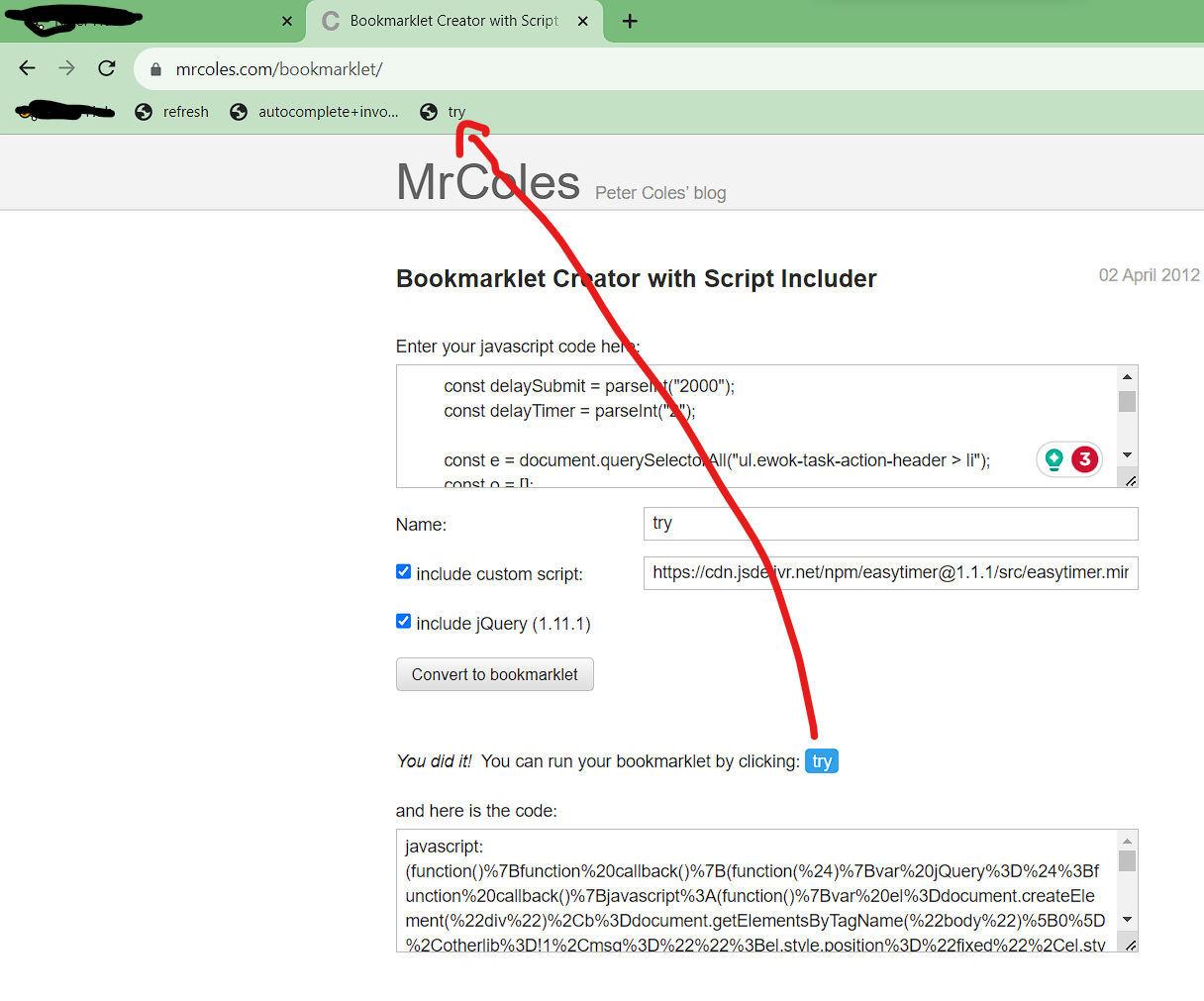
Task: Click the 'include custom script:' label text
Action: point(499,574)
